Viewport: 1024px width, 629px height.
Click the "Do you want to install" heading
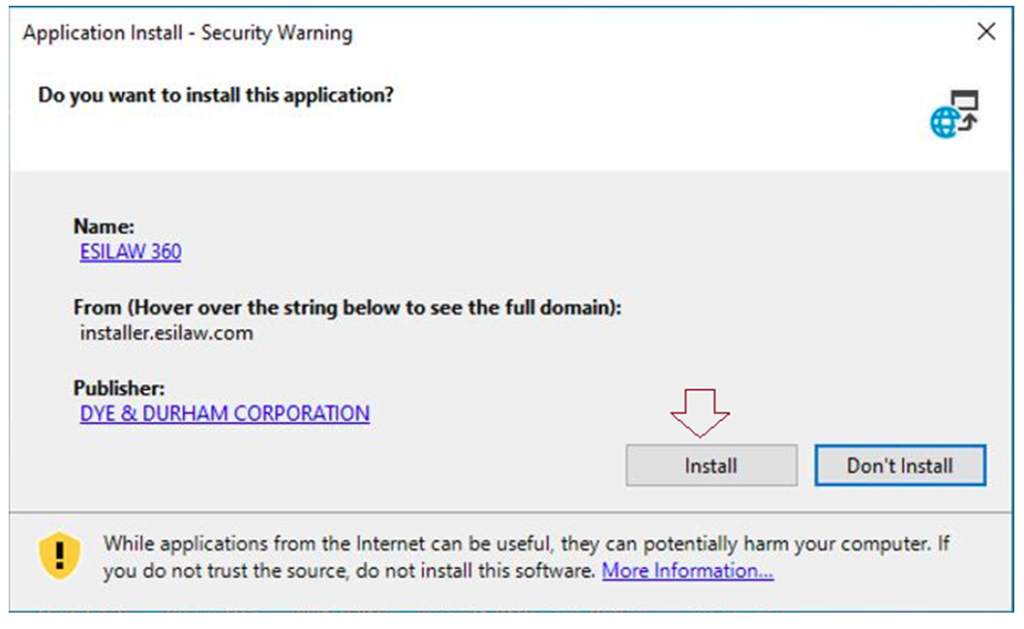pos(216,95)
